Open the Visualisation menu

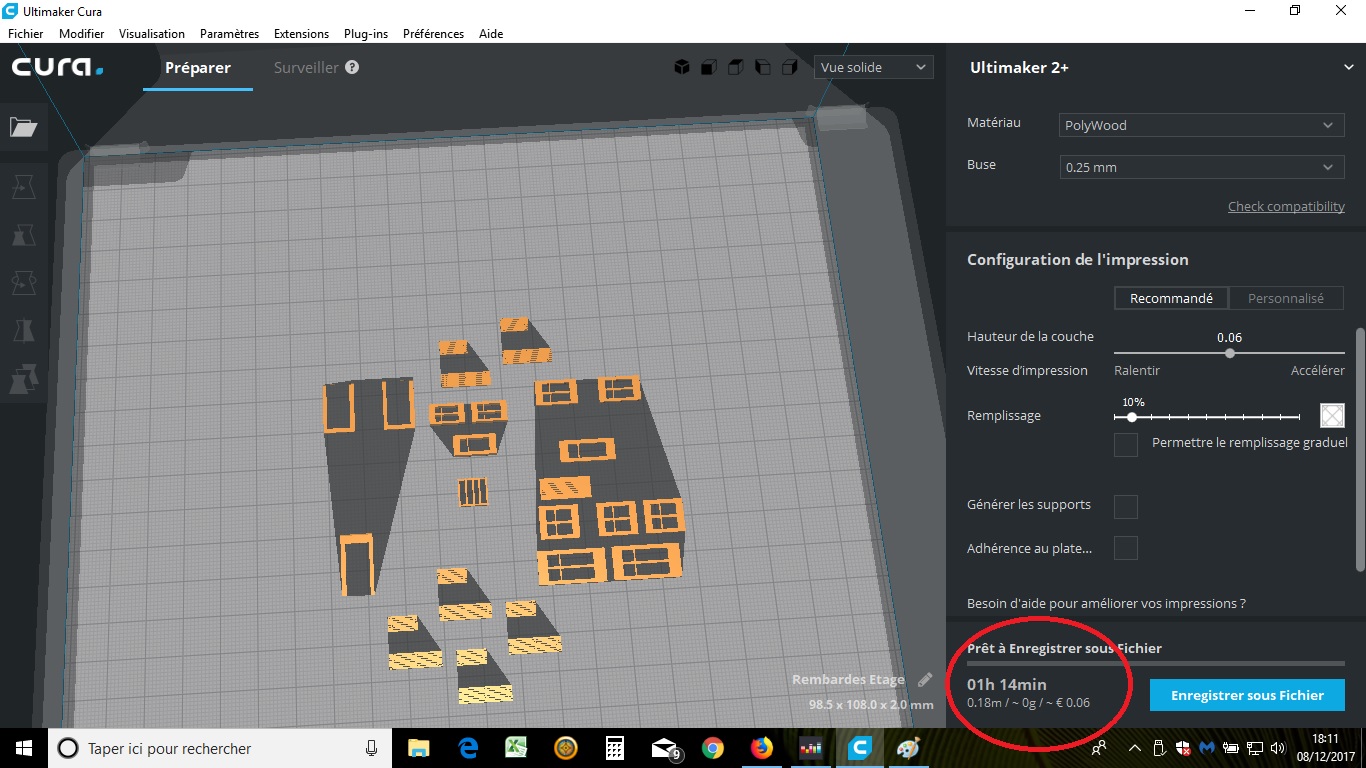152,33
